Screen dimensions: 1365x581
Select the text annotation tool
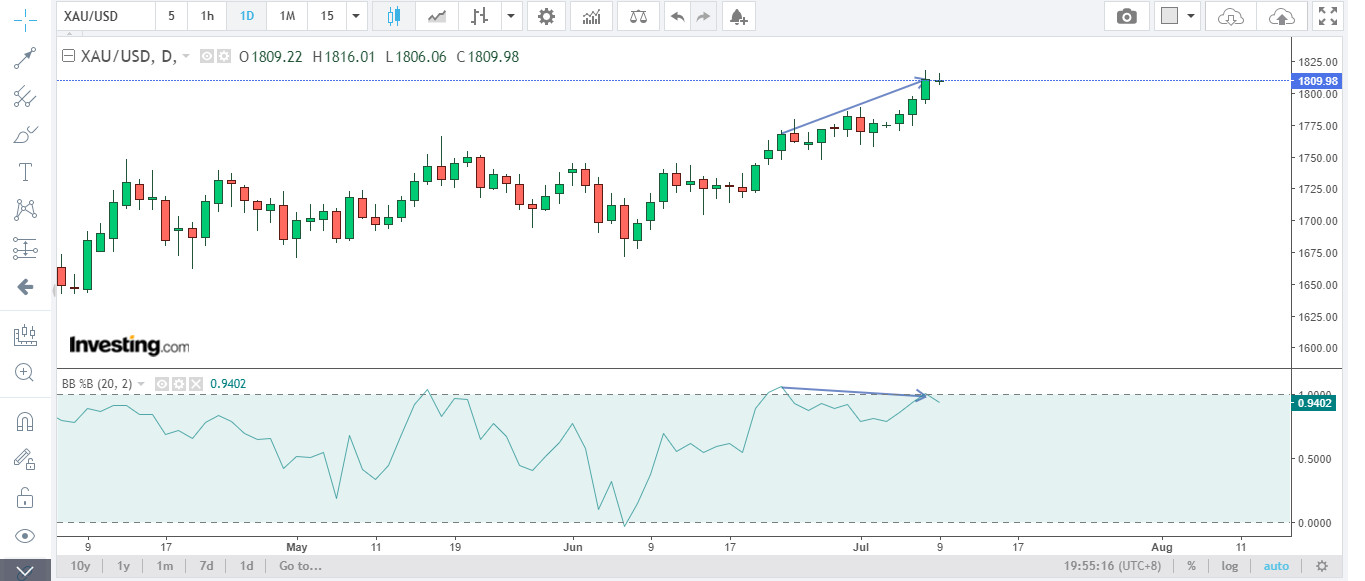pos(25,172)
